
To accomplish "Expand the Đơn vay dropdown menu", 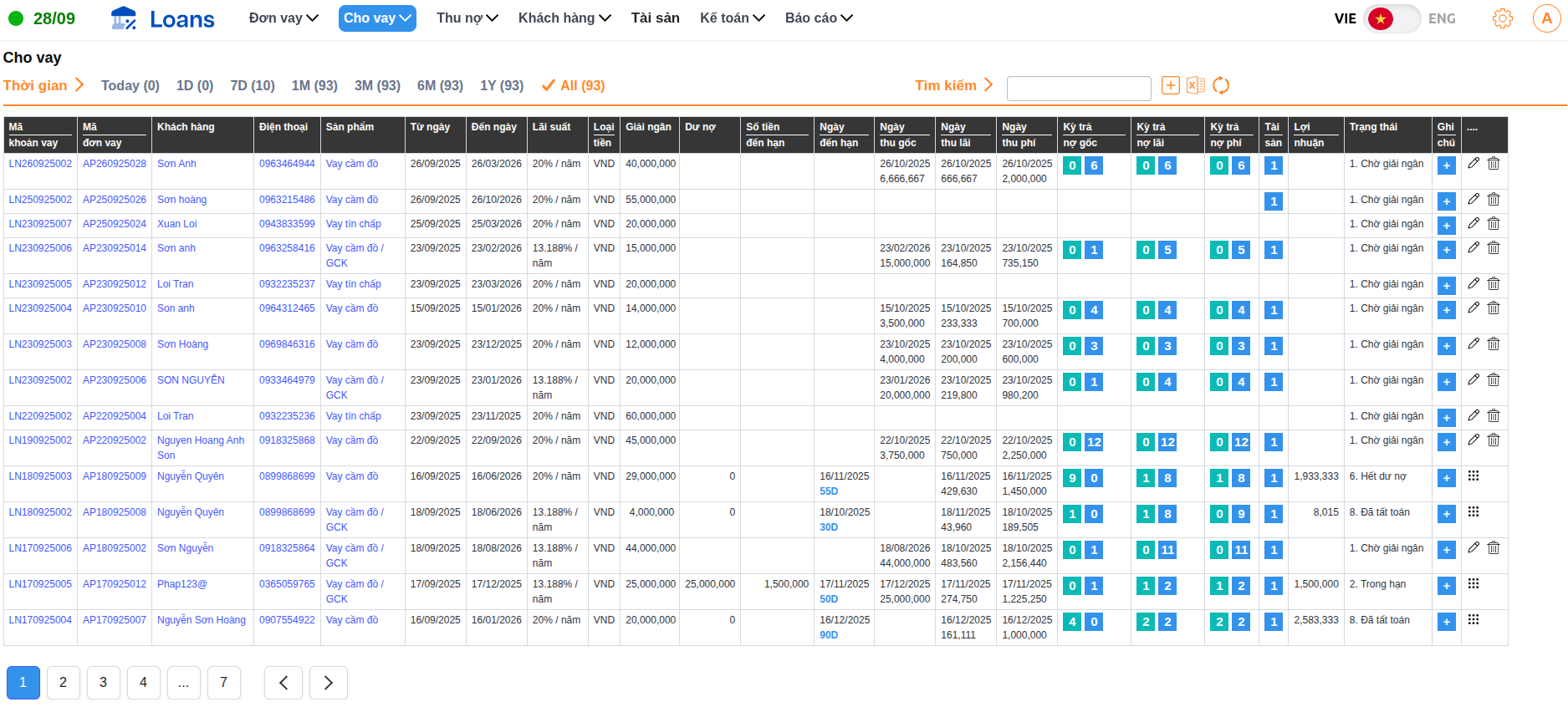I will pos(283,18).
